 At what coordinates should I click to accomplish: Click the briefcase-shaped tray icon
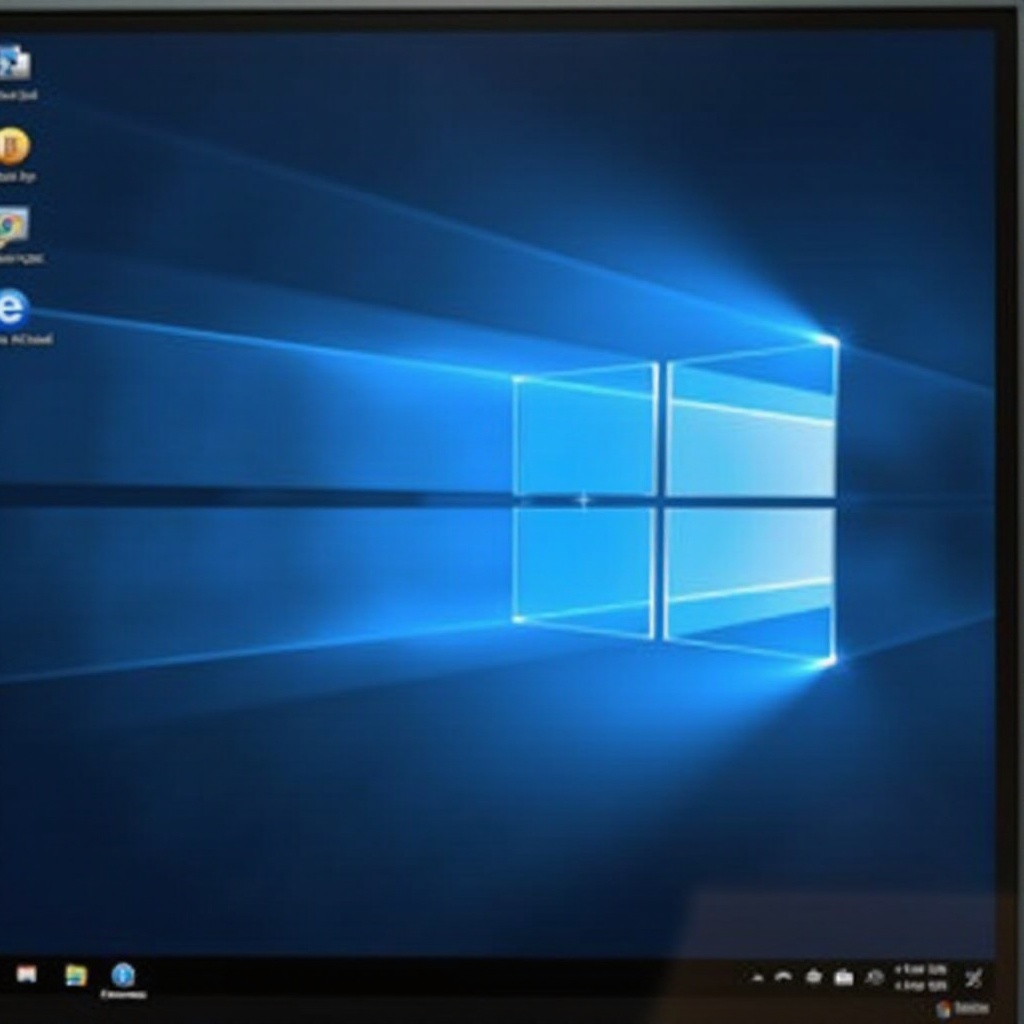(x=844, y=978)
